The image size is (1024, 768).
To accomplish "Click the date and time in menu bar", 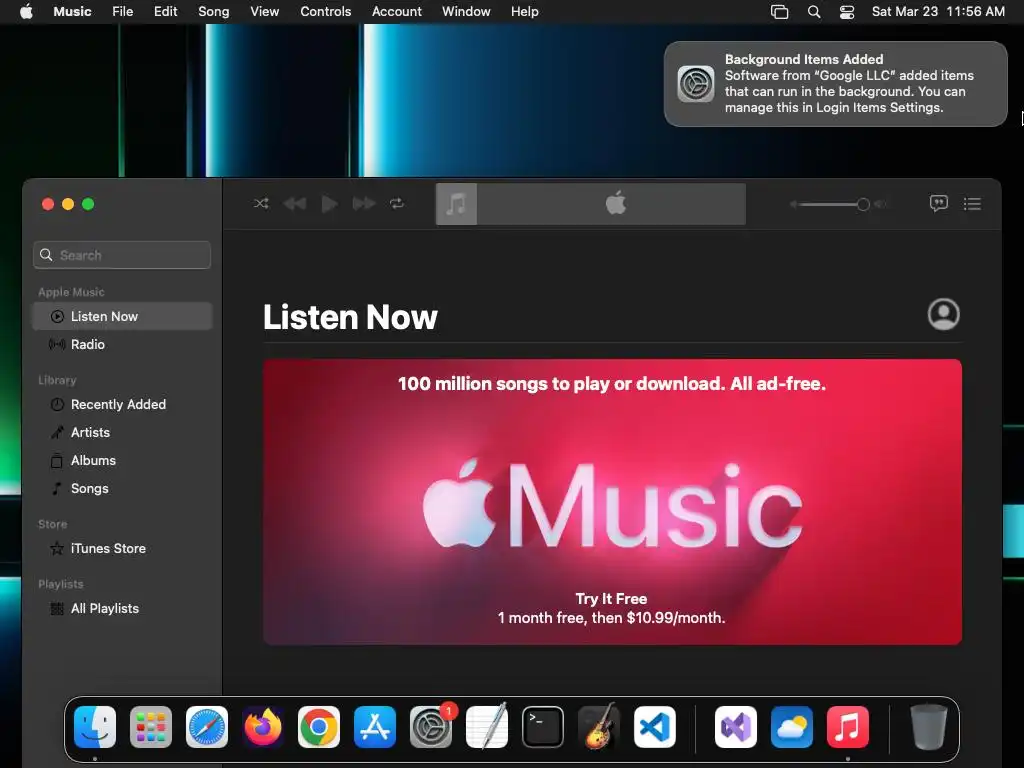I will tap(938, 12).
